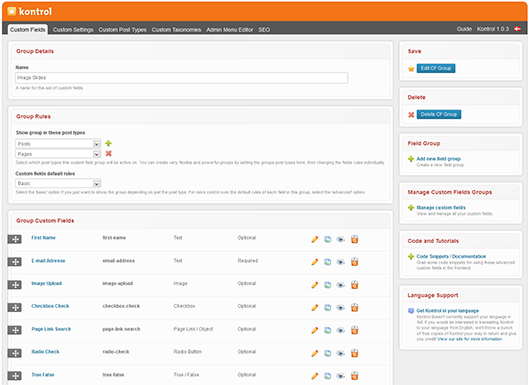Image resolution: width=530 pixels, height=385 pixels.
Task: Click the move handle for E-mail Adresse row
Action: point(15,262)
